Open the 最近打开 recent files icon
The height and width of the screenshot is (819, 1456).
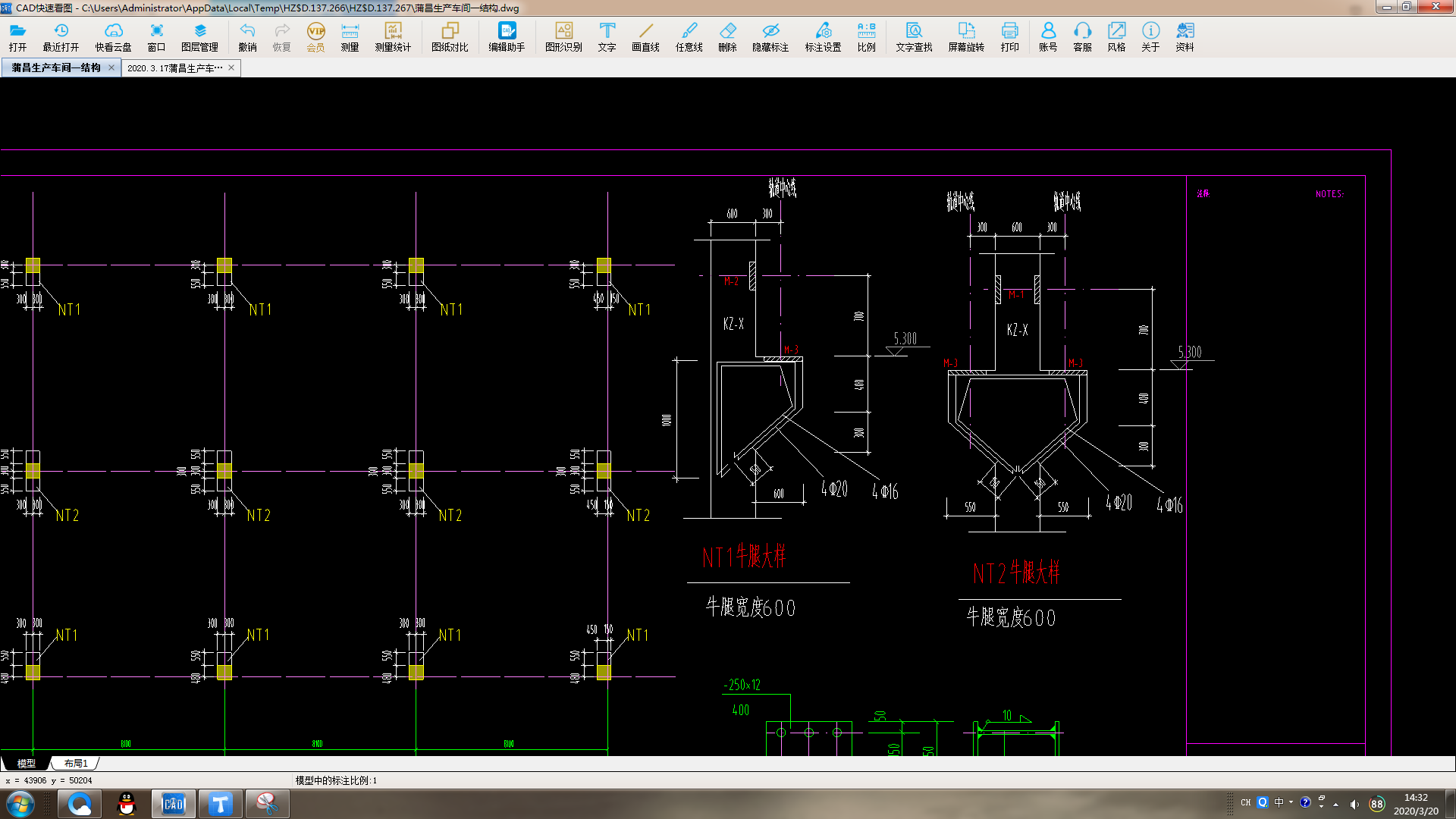[x=61, y=36]
